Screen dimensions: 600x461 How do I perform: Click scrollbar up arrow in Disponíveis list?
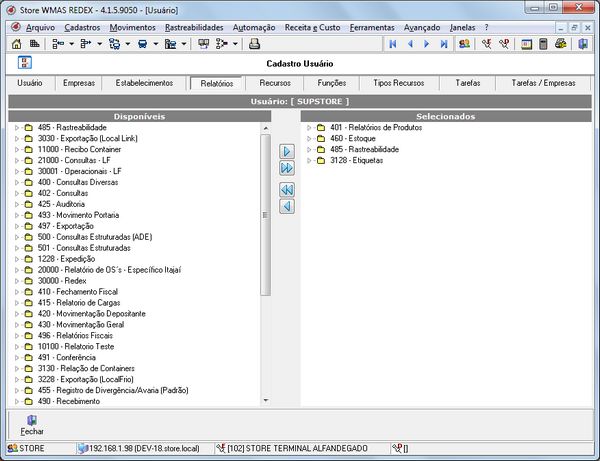[266, 128]
